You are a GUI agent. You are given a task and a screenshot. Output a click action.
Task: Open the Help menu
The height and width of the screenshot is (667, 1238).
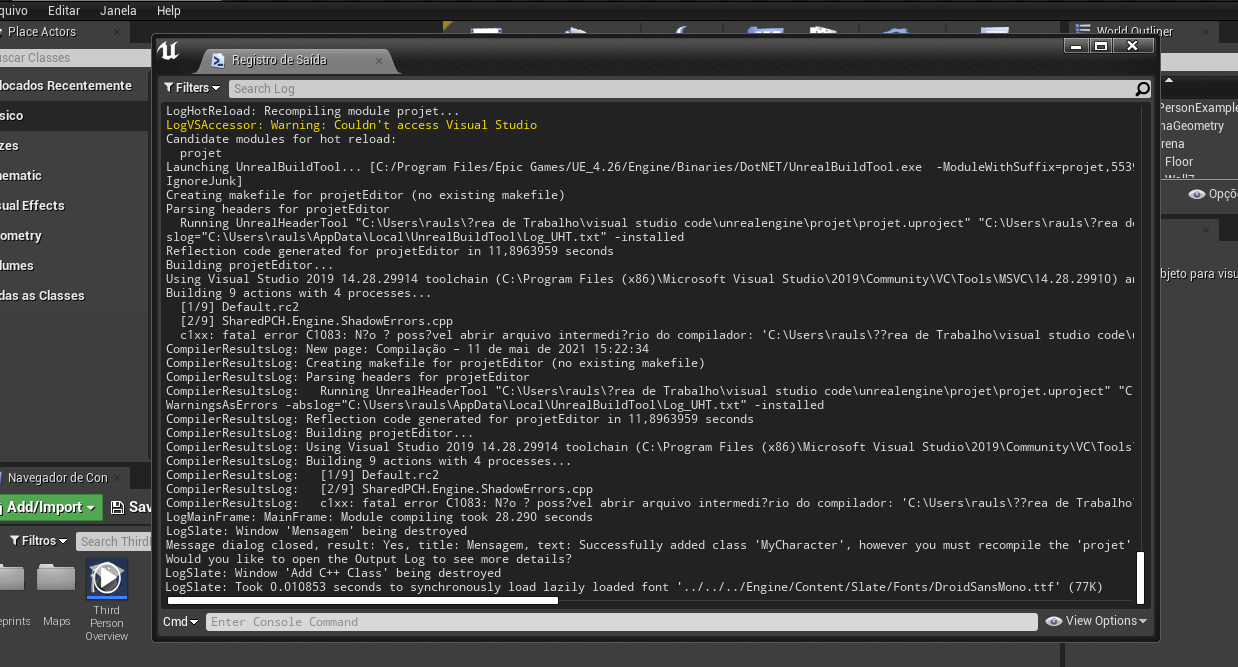[169, 10]
